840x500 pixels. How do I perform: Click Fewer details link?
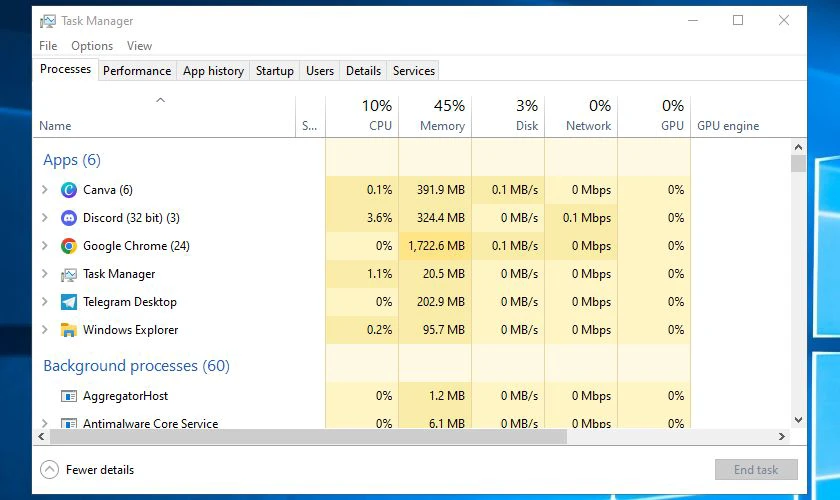coord(100,470)
